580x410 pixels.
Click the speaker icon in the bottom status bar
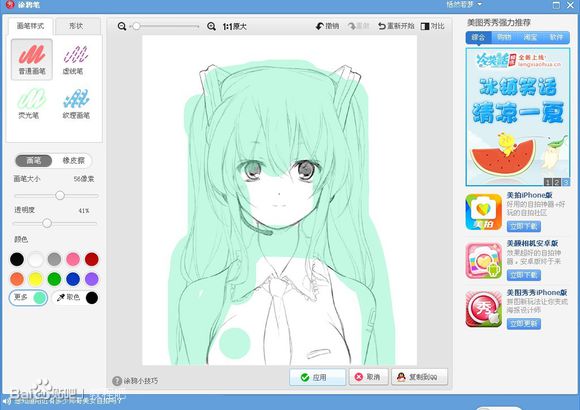coord(6,401)
